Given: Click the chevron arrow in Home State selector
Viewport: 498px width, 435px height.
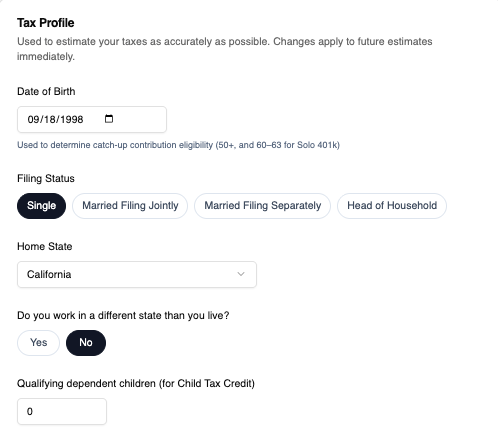Looking at the screenshot, I should tap(241, 274).
